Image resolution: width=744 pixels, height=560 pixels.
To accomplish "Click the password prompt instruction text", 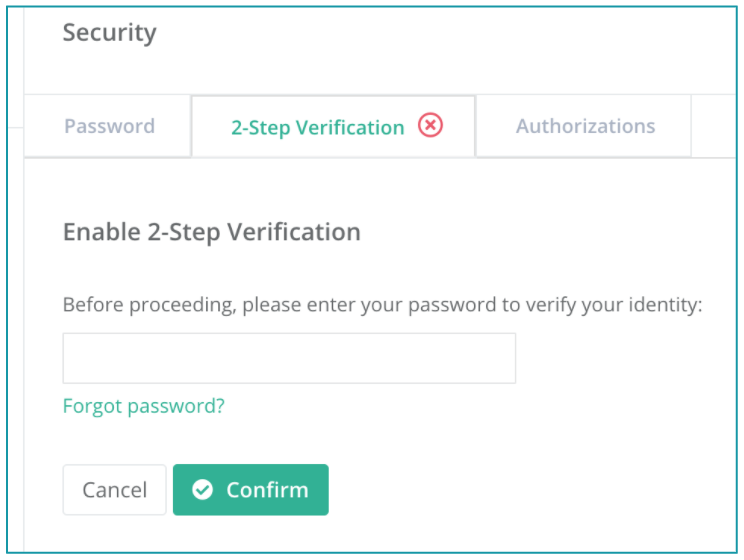I will pyautogui.click(x=382, y=305).
